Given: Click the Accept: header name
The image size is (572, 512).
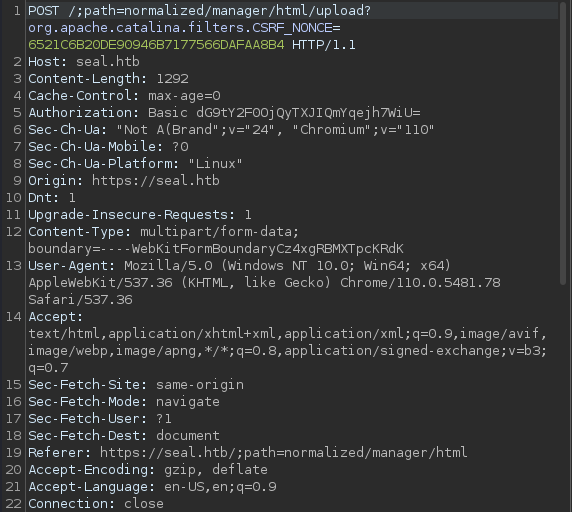Looking at the screenshot, I should click(x=56, y=317).
